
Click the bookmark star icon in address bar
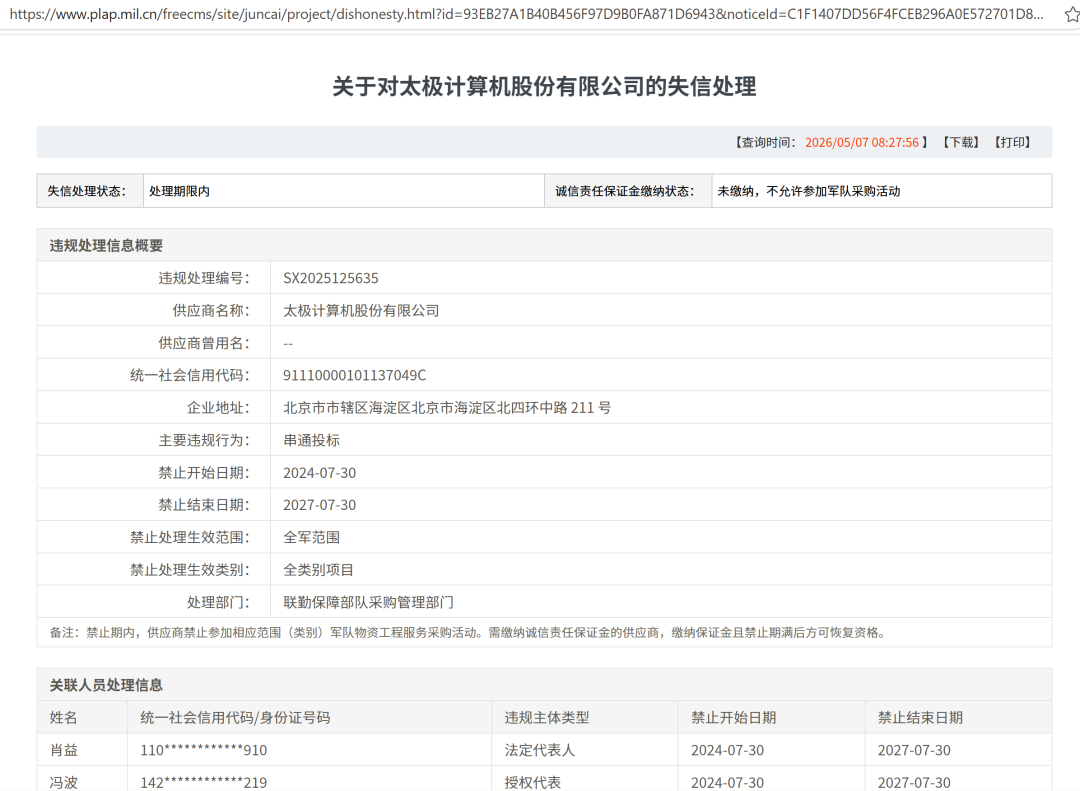tap(1072, 14)
